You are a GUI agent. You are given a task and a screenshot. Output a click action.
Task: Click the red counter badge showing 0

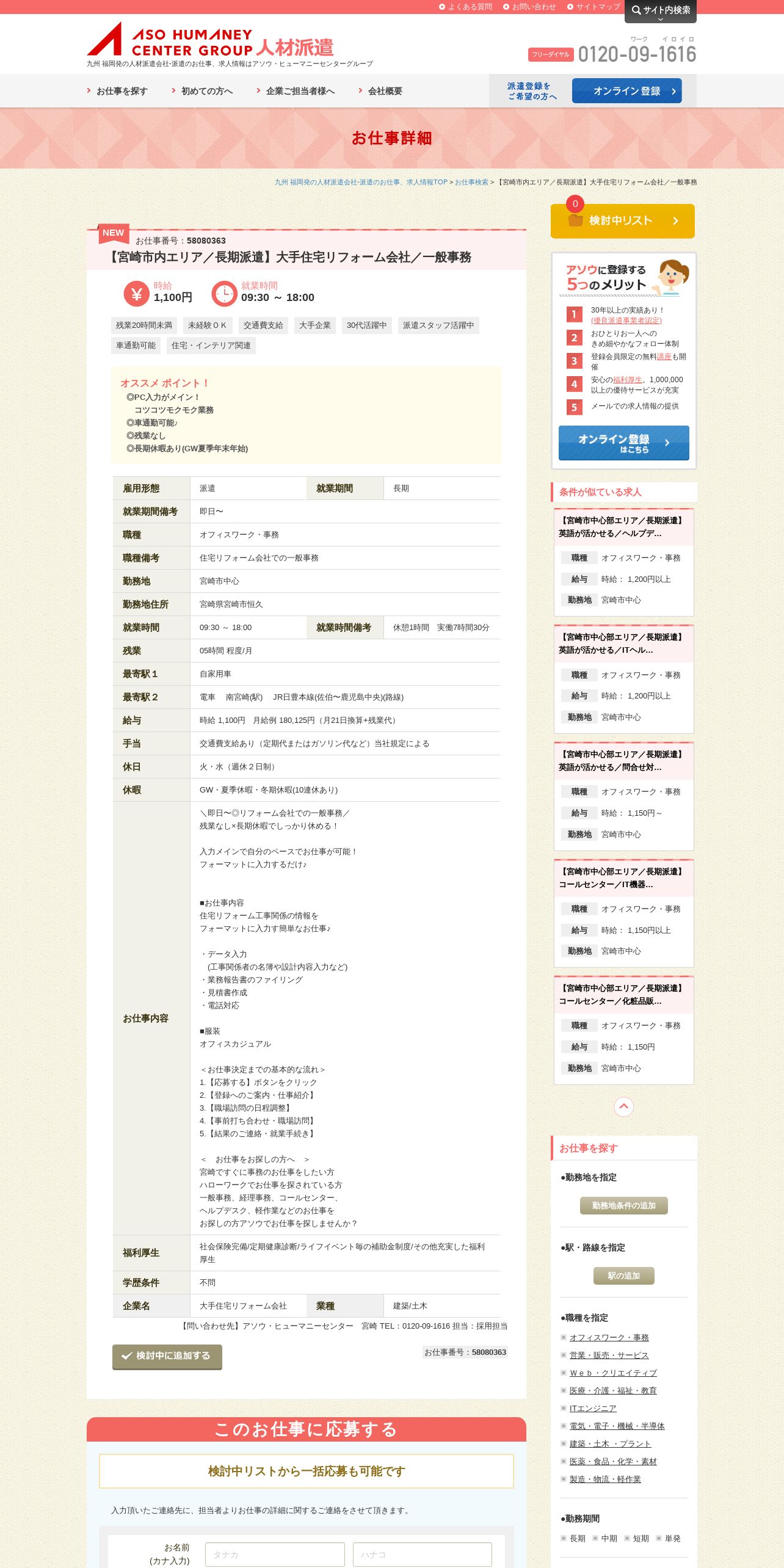point(575,204)
